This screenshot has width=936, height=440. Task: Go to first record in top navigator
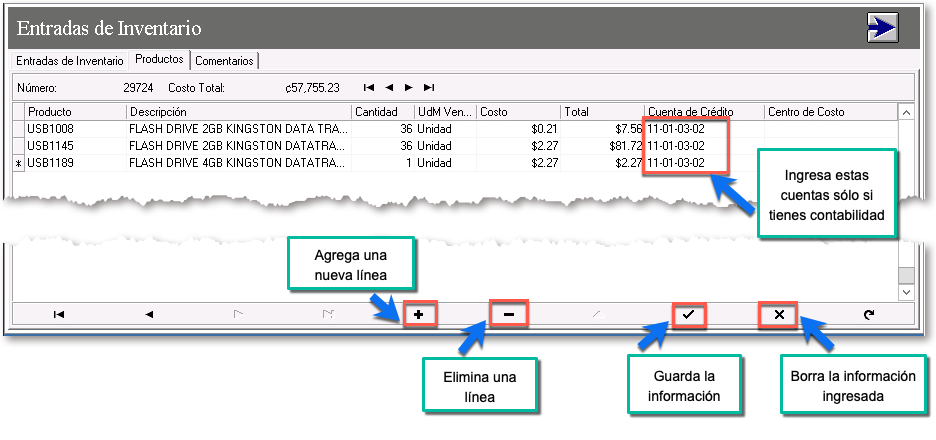coord(369,88)
